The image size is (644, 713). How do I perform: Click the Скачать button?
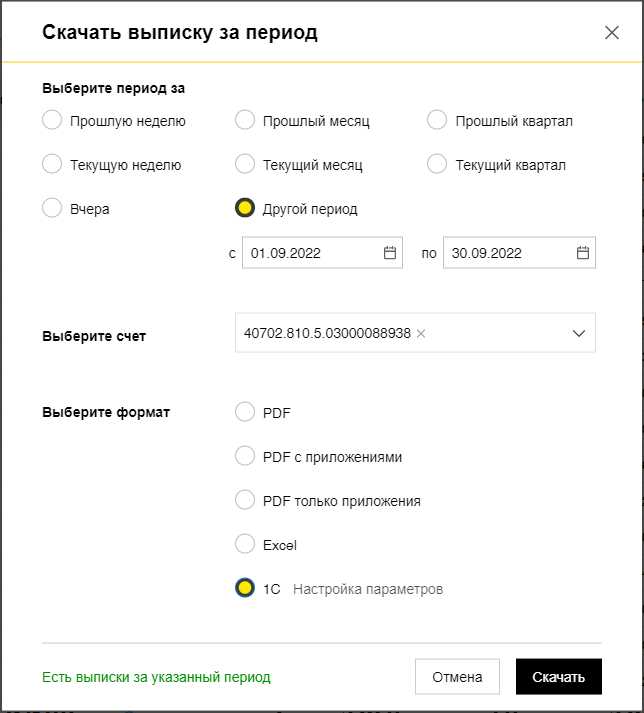(558, 677)
